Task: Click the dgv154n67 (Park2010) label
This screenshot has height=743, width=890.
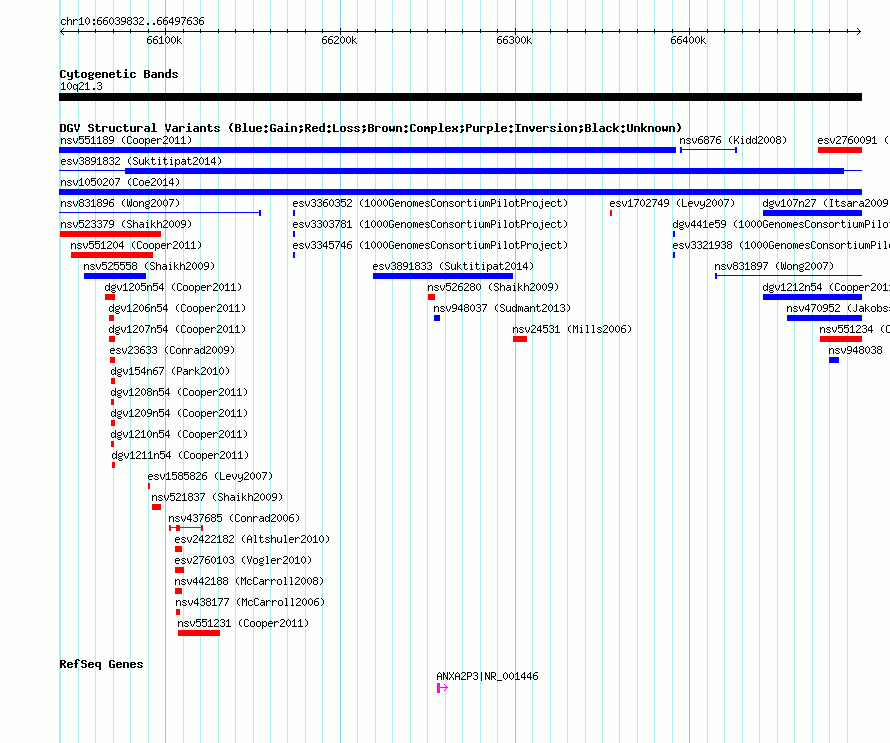Action: (170, 371)
